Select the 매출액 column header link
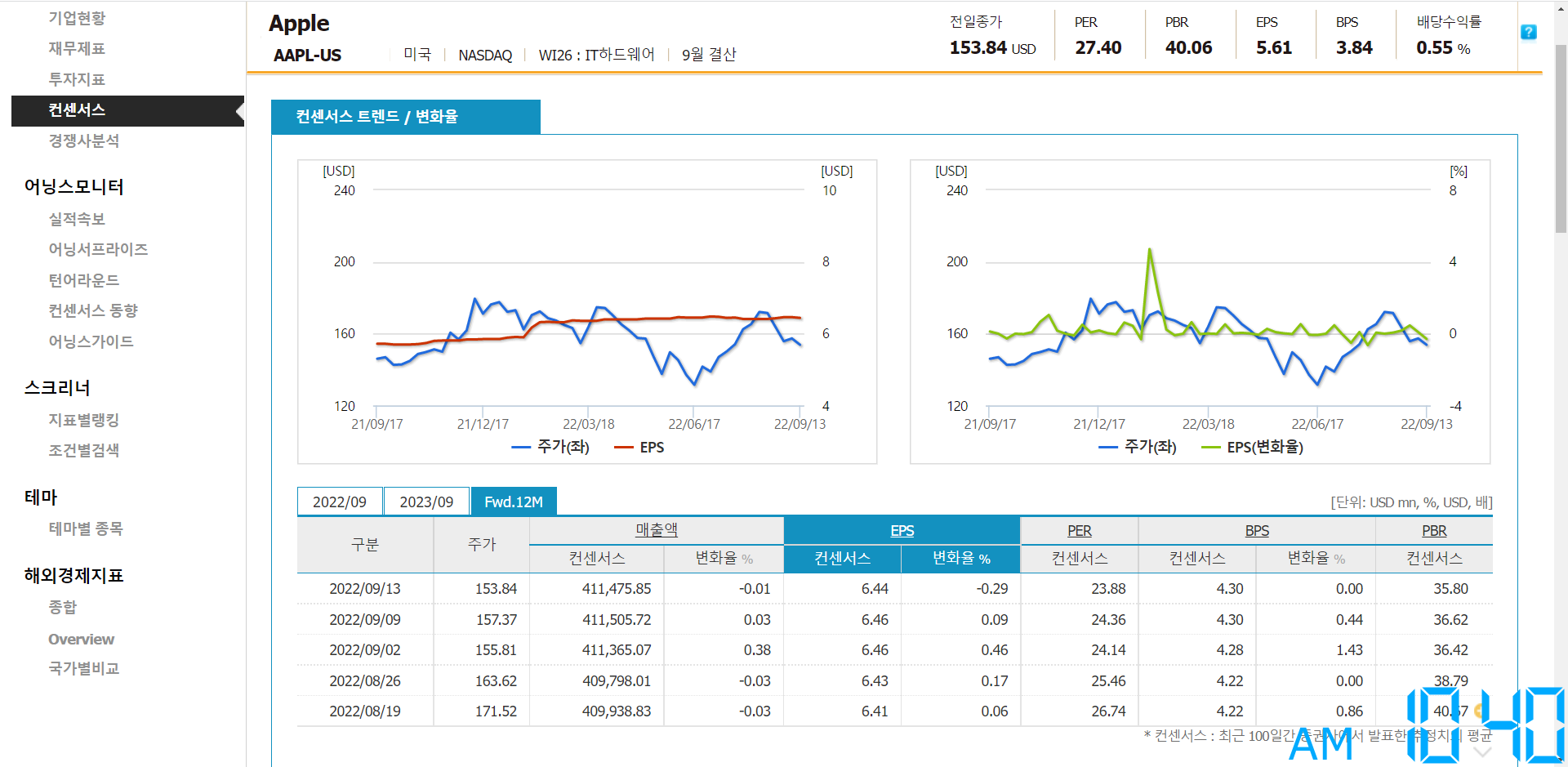This screenshot has width=1568, height=767. pos(657,530)
